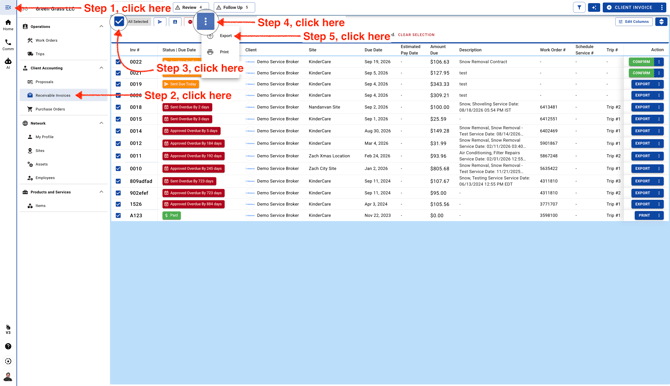
Task: Open the three-dot menu on invoice A123 row
Action: 659,215
